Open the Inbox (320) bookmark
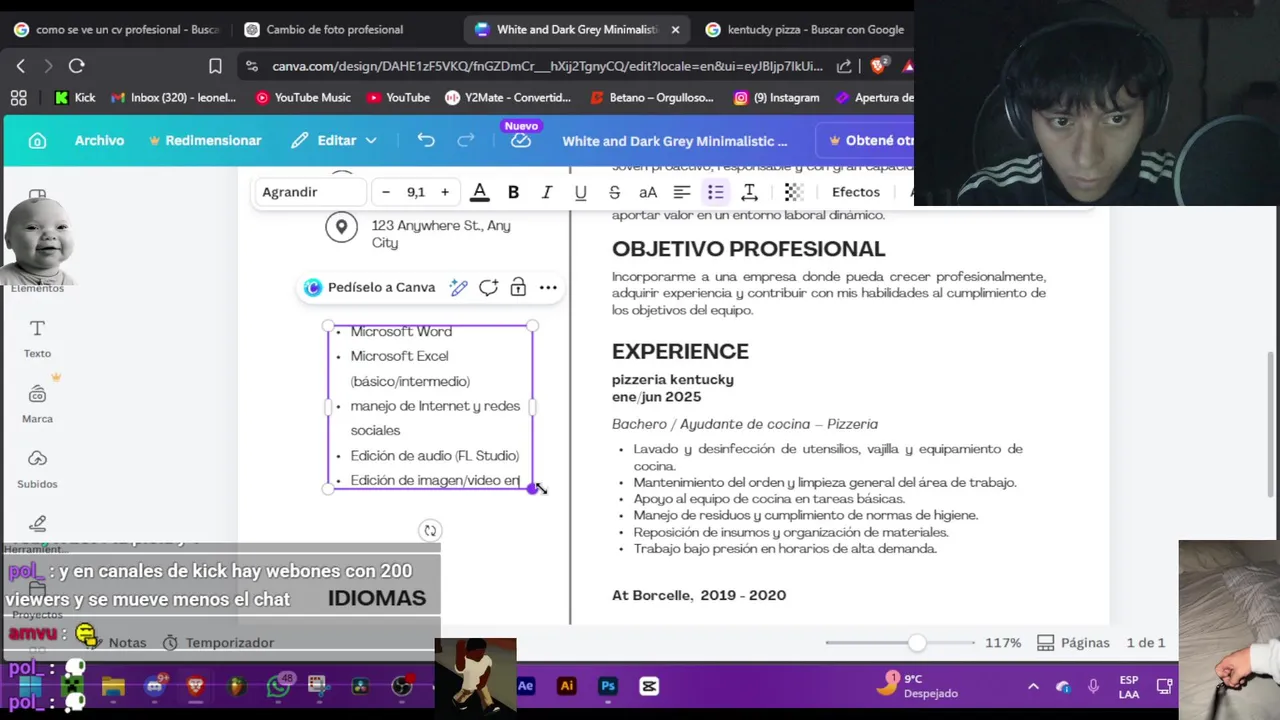 tap(173, 98)
